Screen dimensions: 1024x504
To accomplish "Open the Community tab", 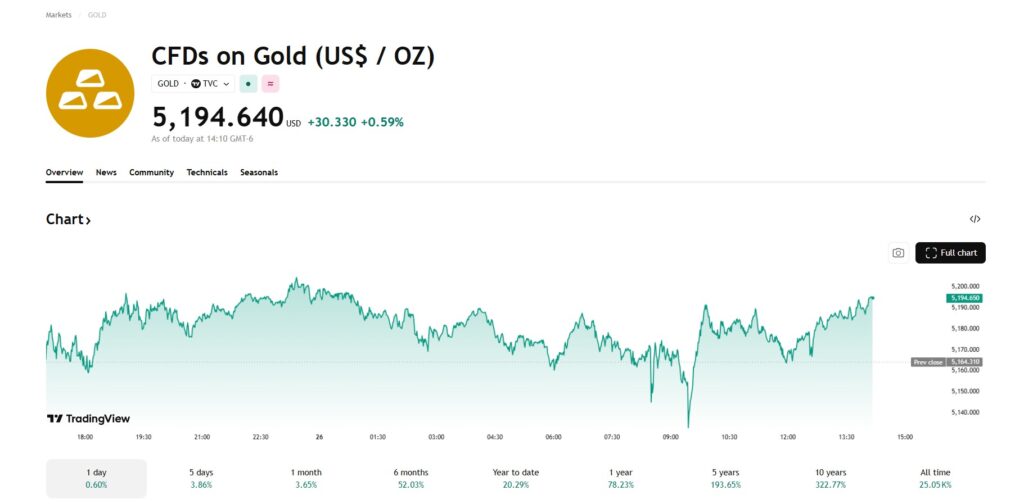I will 151,172.
